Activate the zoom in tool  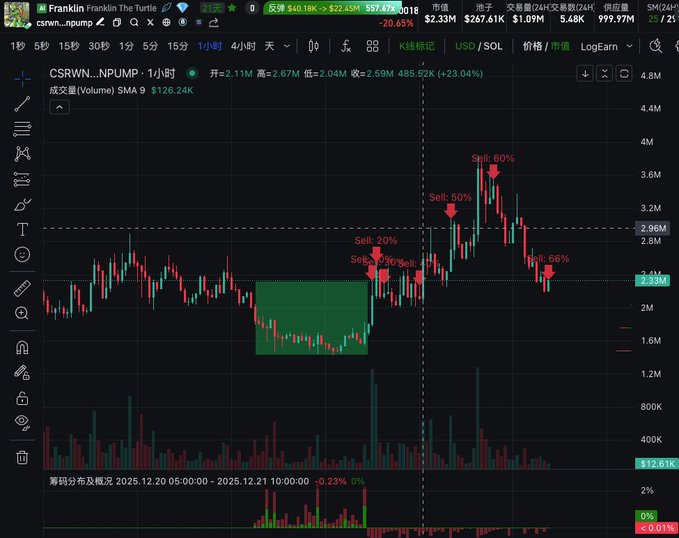22,313
